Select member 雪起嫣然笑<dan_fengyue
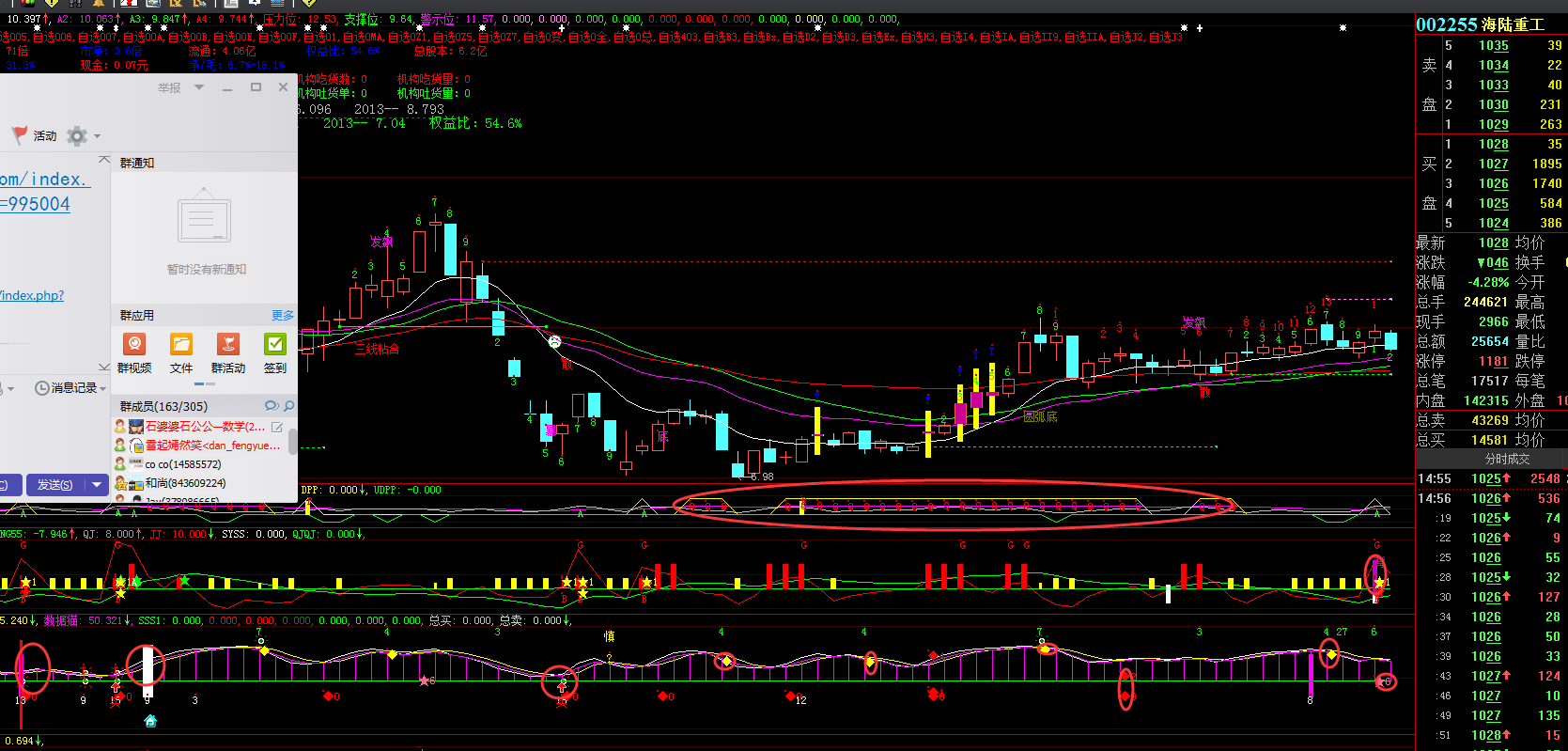This screenshot has height=751, width=1568. pyautogui.click(x=212, y=446)
